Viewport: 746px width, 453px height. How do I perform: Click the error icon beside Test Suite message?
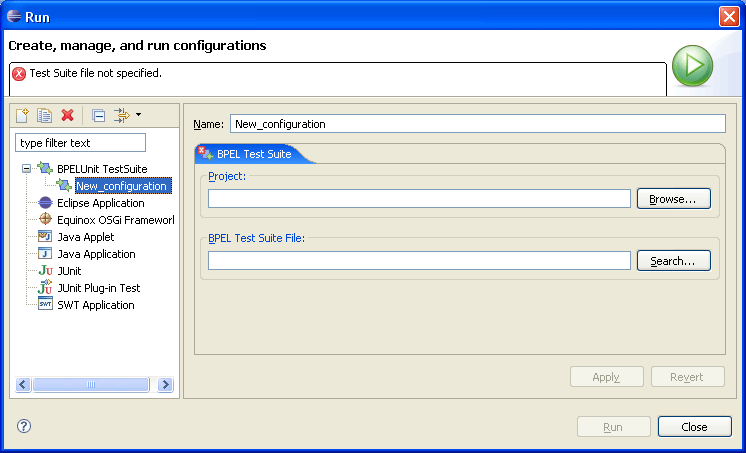pos(19,73)
